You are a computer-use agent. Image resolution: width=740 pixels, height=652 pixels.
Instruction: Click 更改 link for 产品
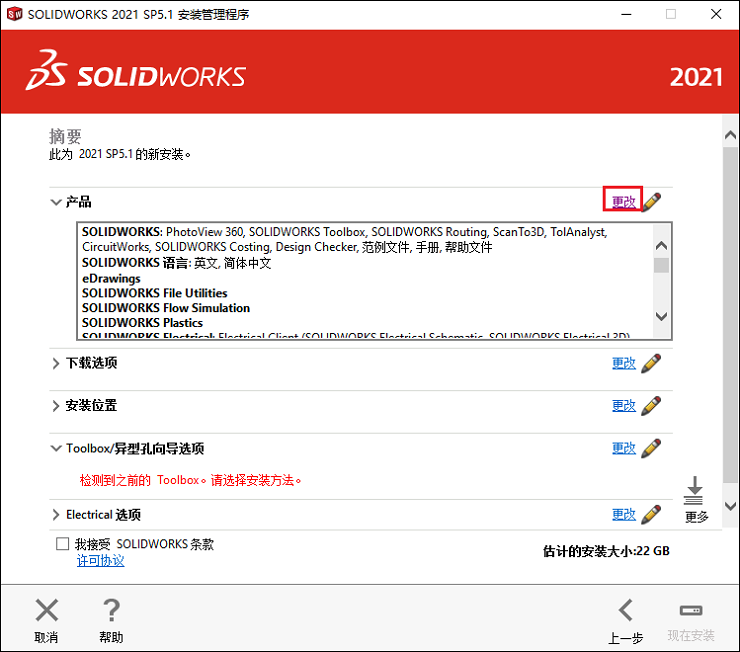(x=623, y=202)
